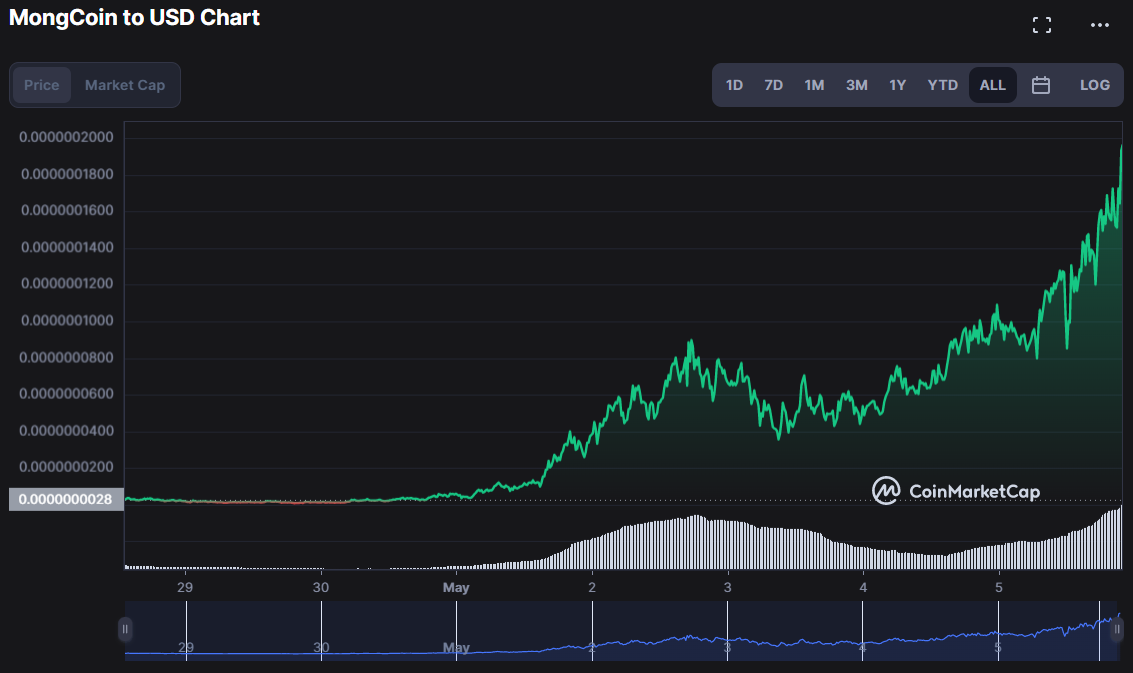The image size is (1133, 673).
Task: Click the right timeline slider handle
Action: coord(1116,629)
